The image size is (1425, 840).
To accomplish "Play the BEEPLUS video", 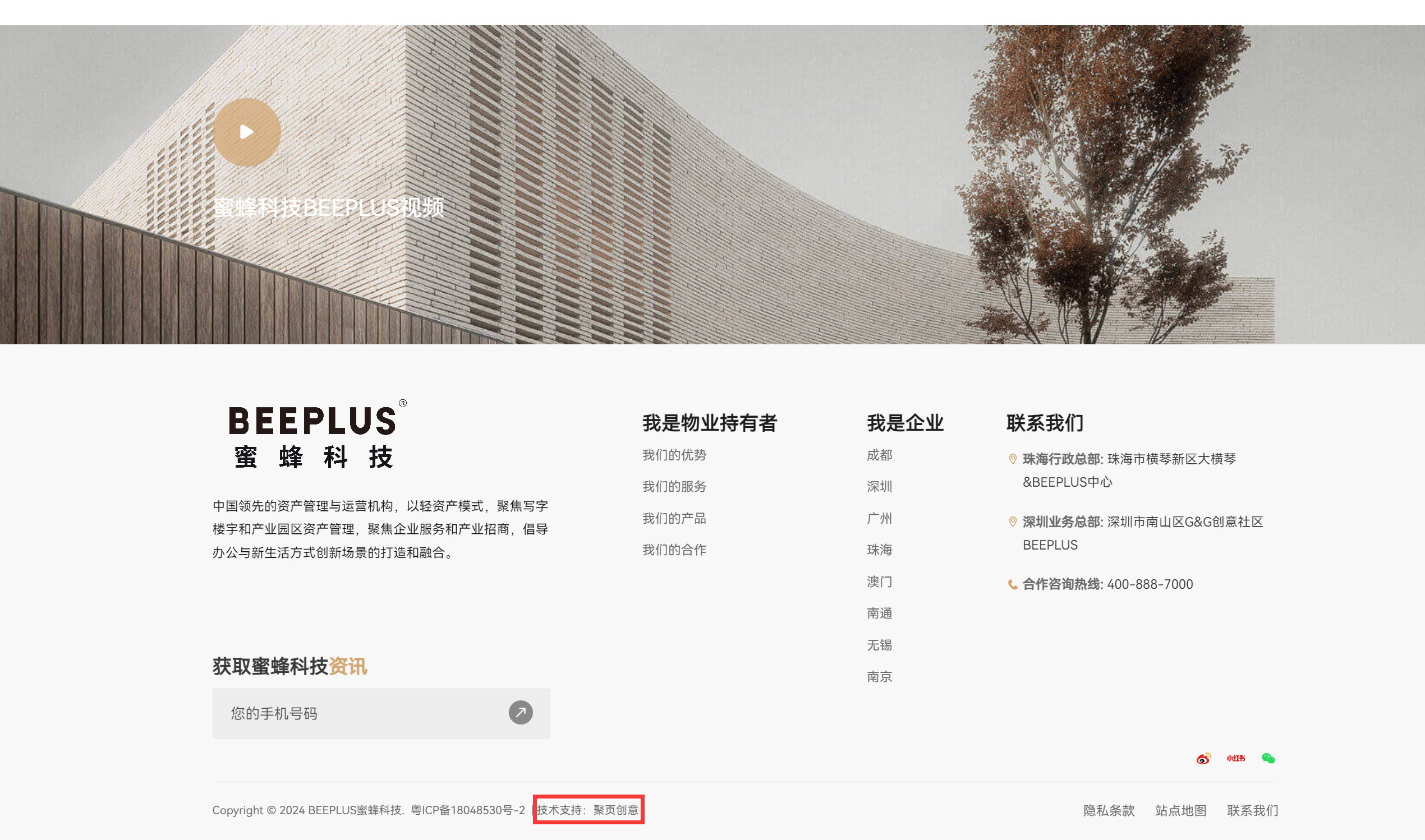I will pyautogui.click(x=246, y=132).
